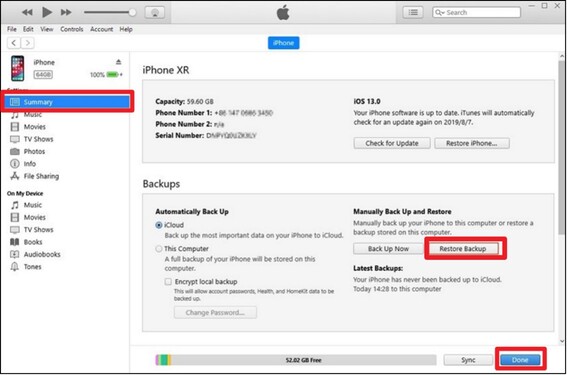567x375 pixels.
Task: Click into the Search field
Action: coord(476,12)
